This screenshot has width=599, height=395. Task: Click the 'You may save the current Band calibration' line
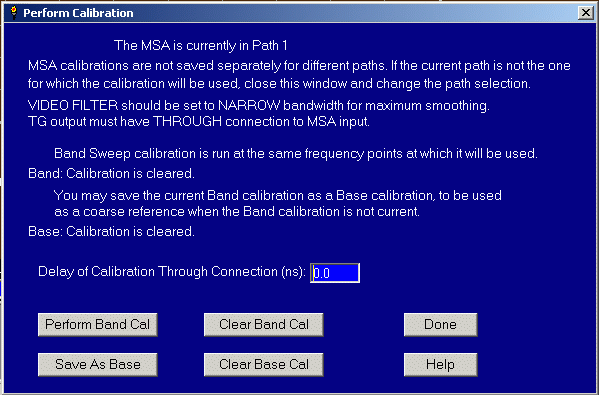(277, 196)
